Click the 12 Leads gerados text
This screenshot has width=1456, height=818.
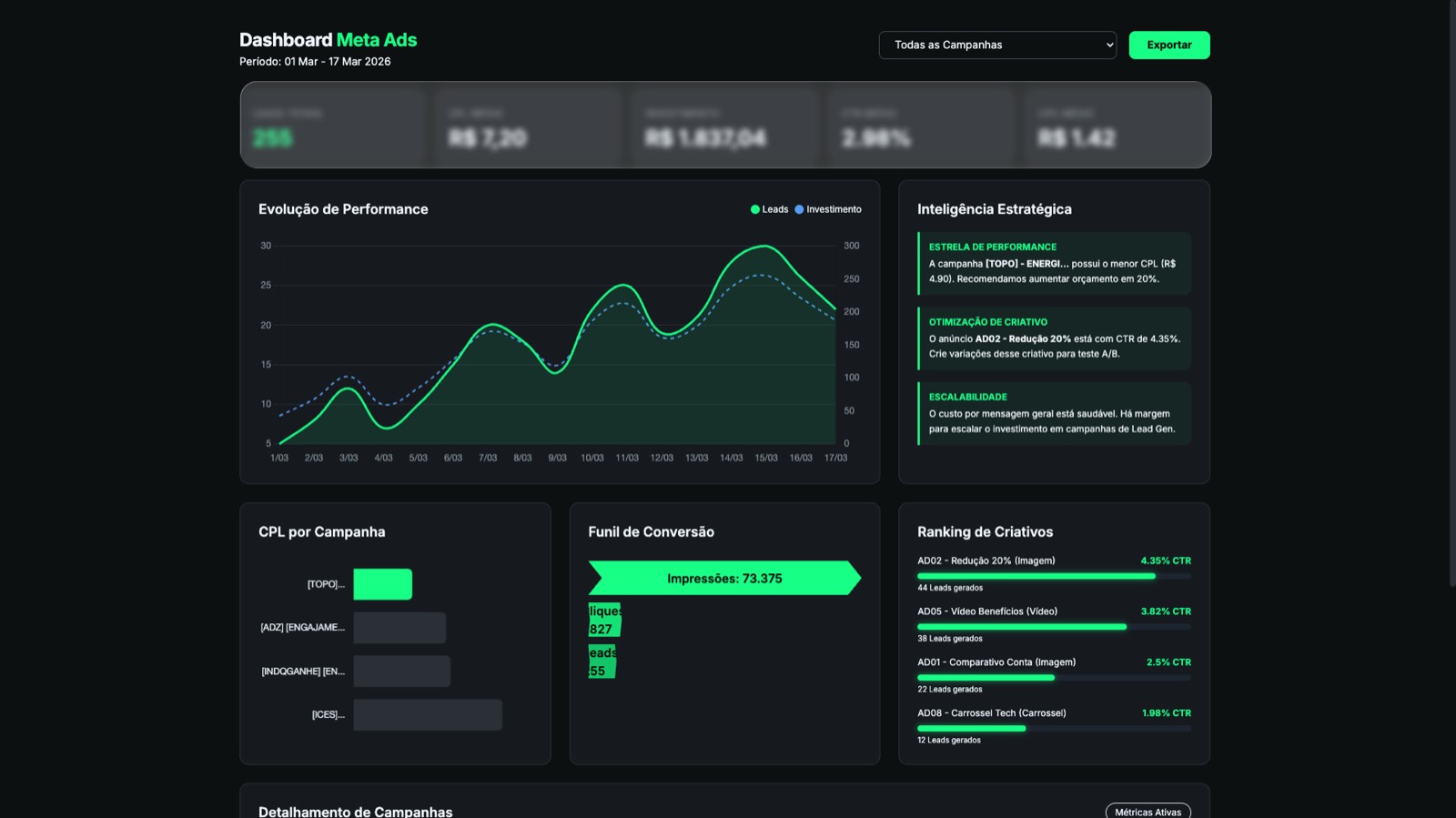[949, 741]
